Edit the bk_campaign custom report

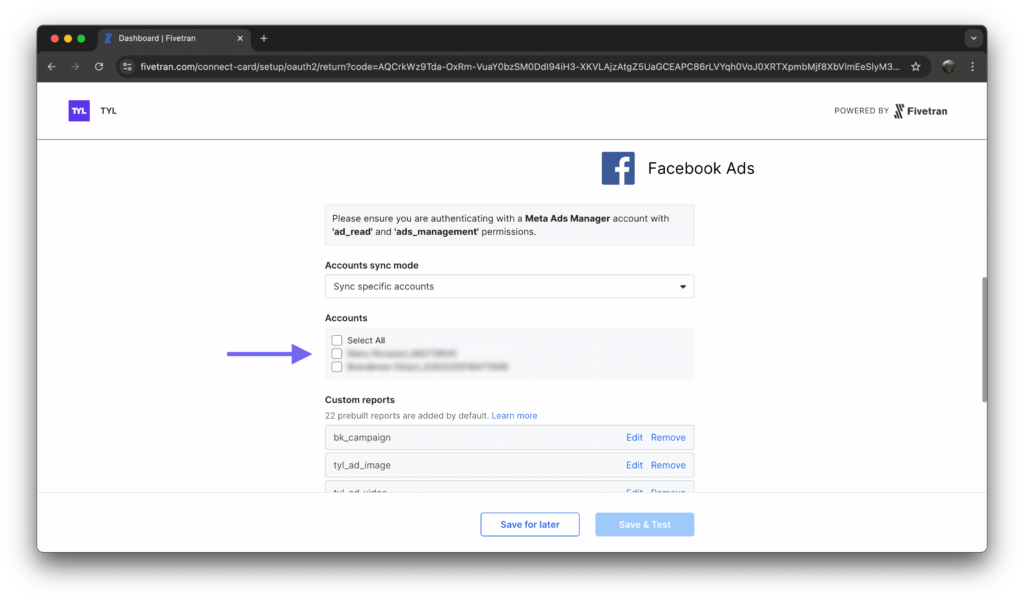(x=634, y=438)
